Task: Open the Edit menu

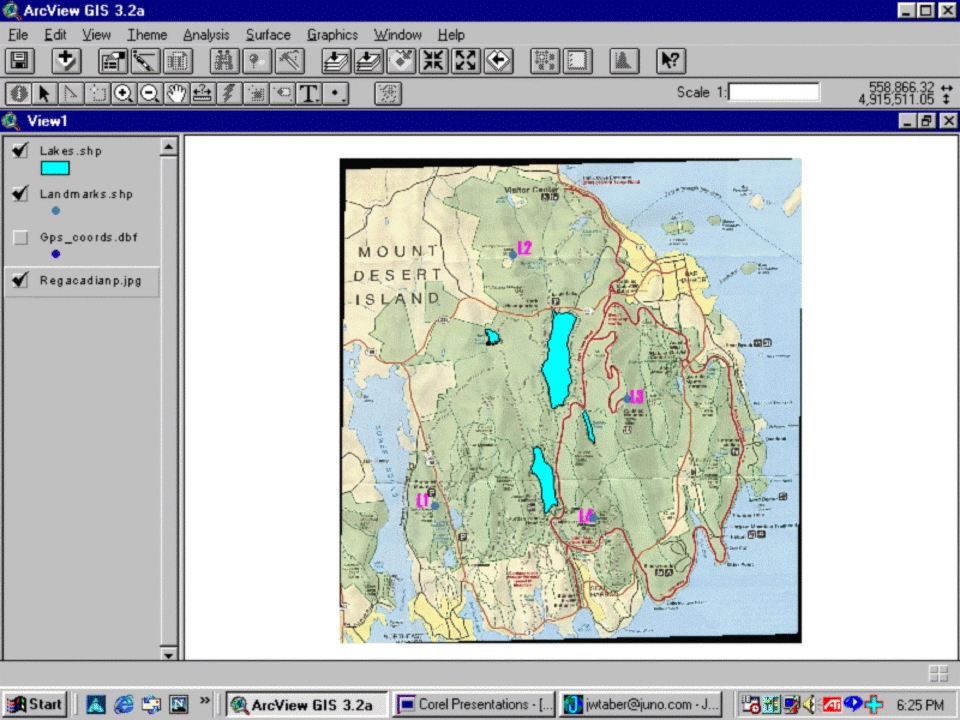Action: 55,35
